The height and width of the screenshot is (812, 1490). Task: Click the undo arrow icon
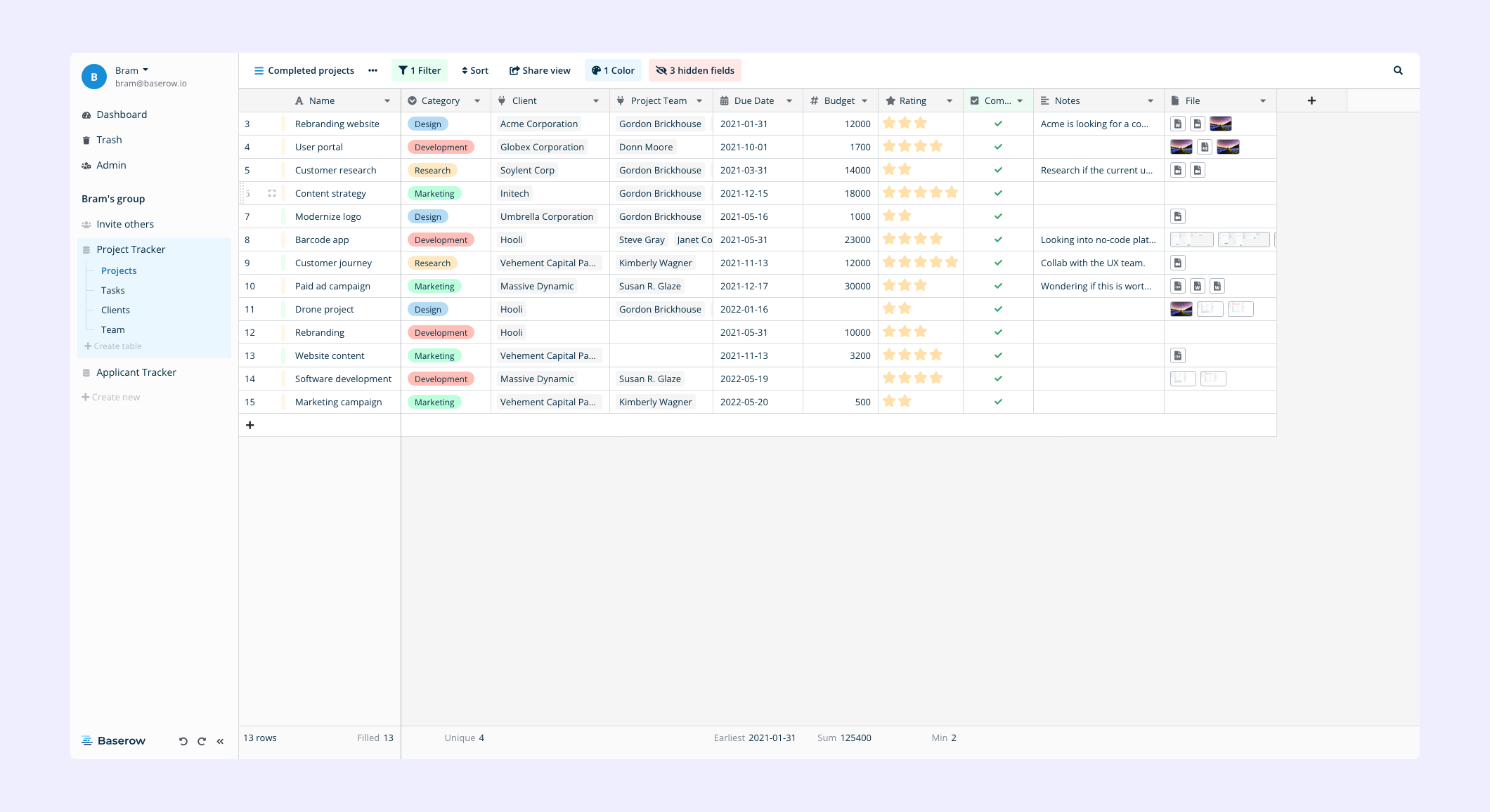coord(183,741)
